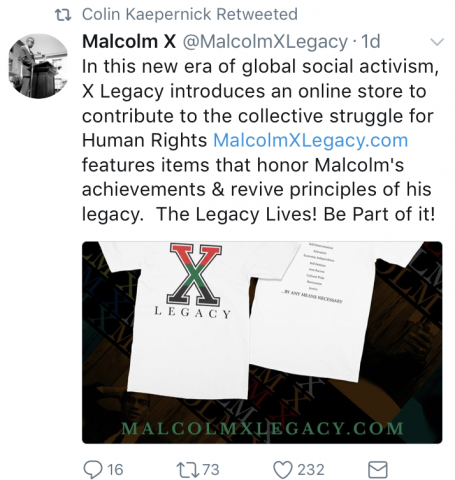This screenshot has height=480, width=455.
Task: Click the reply speech bubble icon
Action: 93,469
